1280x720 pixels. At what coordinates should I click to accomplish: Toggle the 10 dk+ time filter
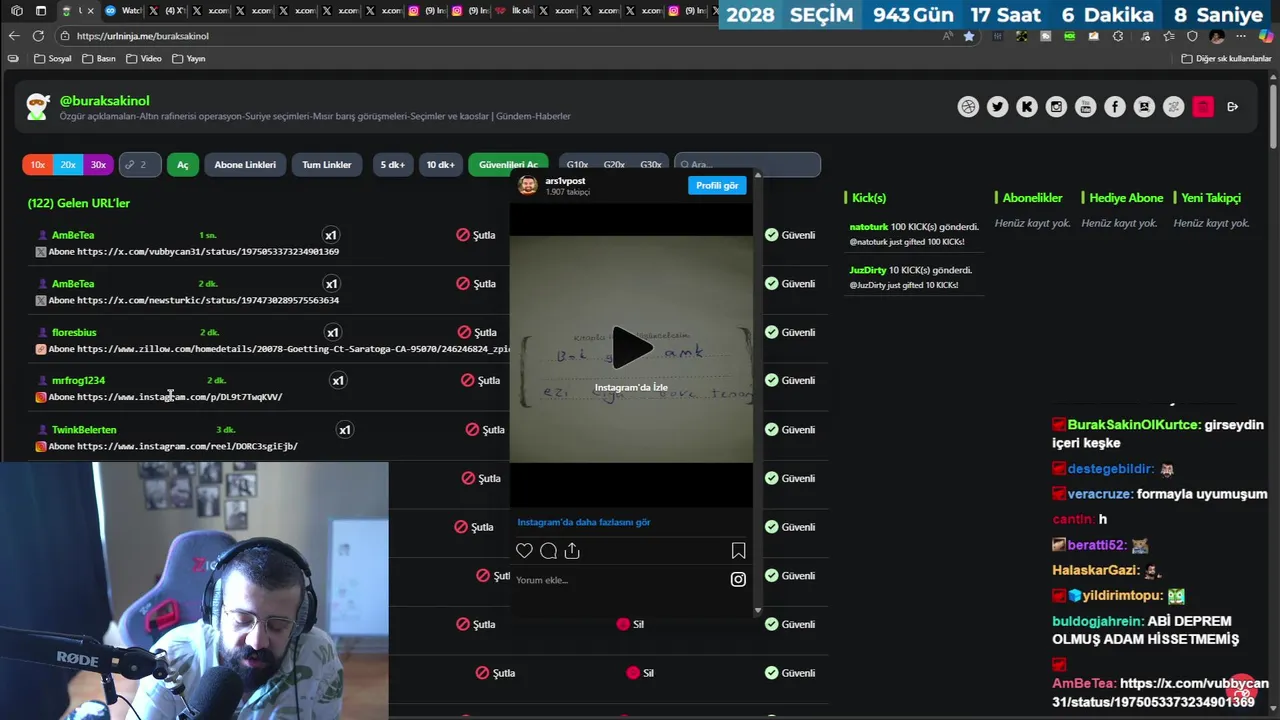click(x=440, y=165)
